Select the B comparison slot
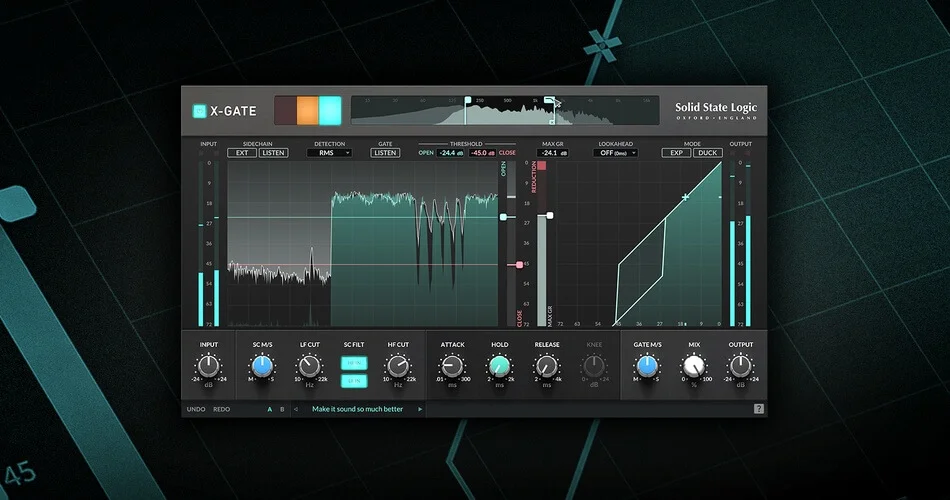950x500 pixels. [x=282, y=409]
